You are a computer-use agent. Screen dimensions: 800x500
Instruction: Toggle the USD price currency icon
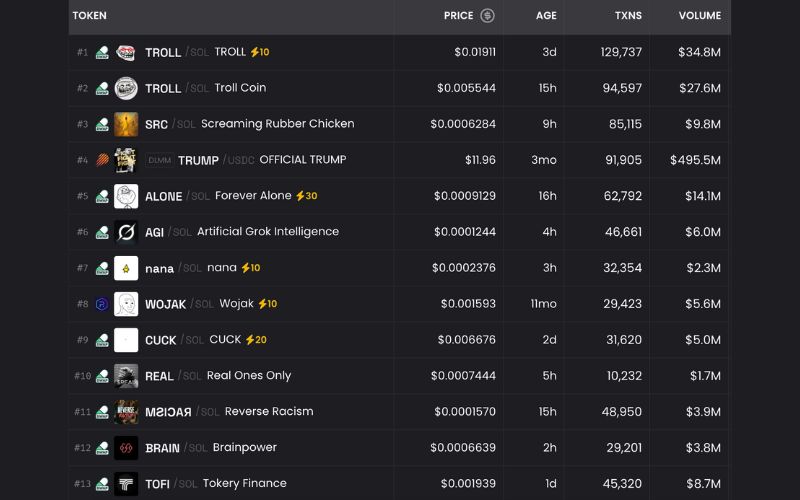(487, 16)
